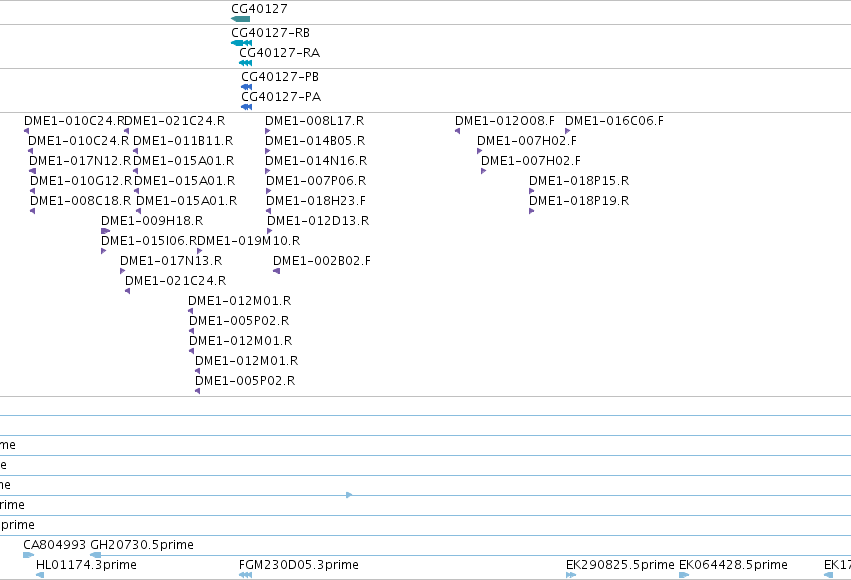Screen dimensions: 851x580
Task: Click the DME1-008L17.R label
Action: tap(315, 120)
